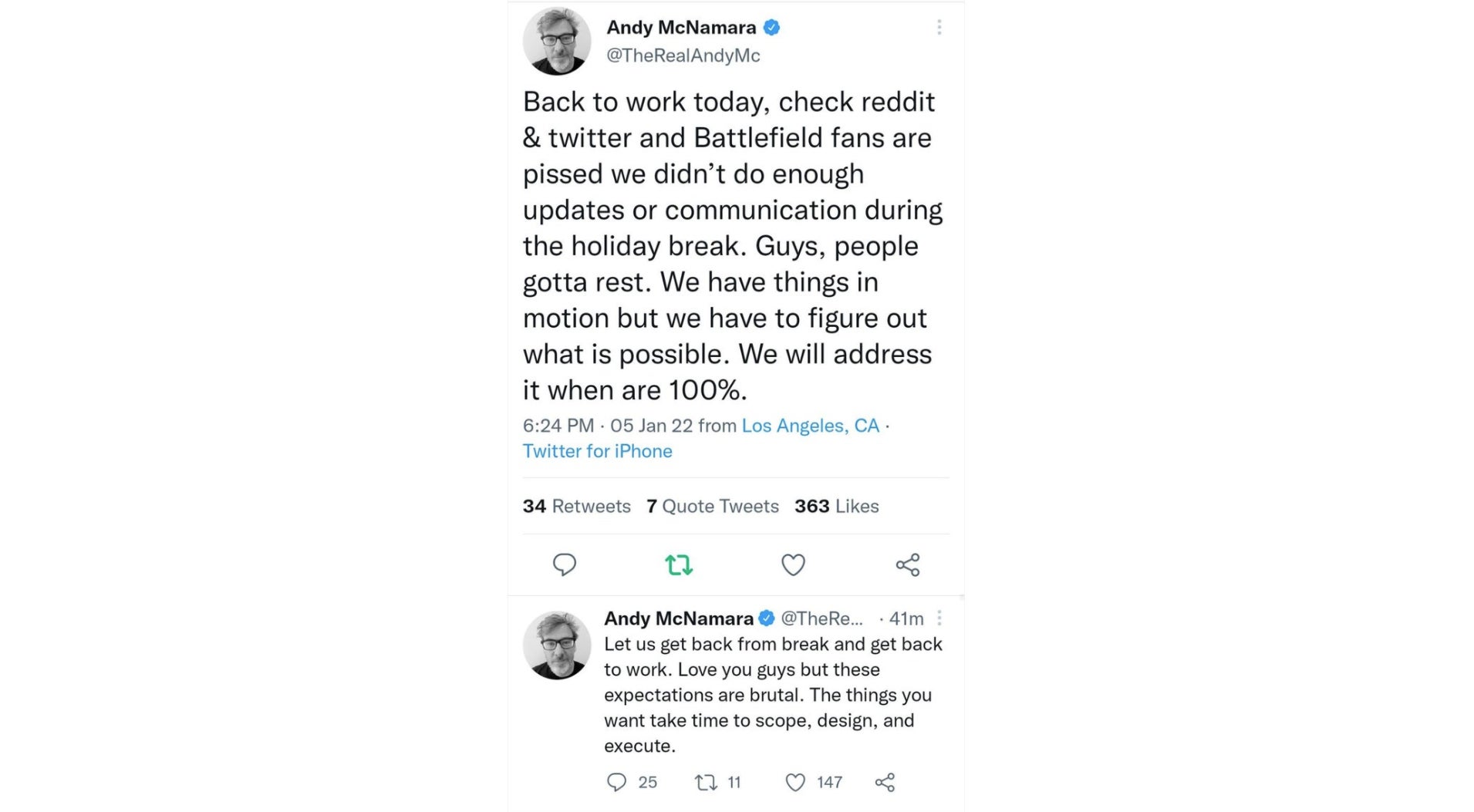This screenshot has width=1474, height=812.
Task: Click the Twitter for iPhone link
Action: 597,451
